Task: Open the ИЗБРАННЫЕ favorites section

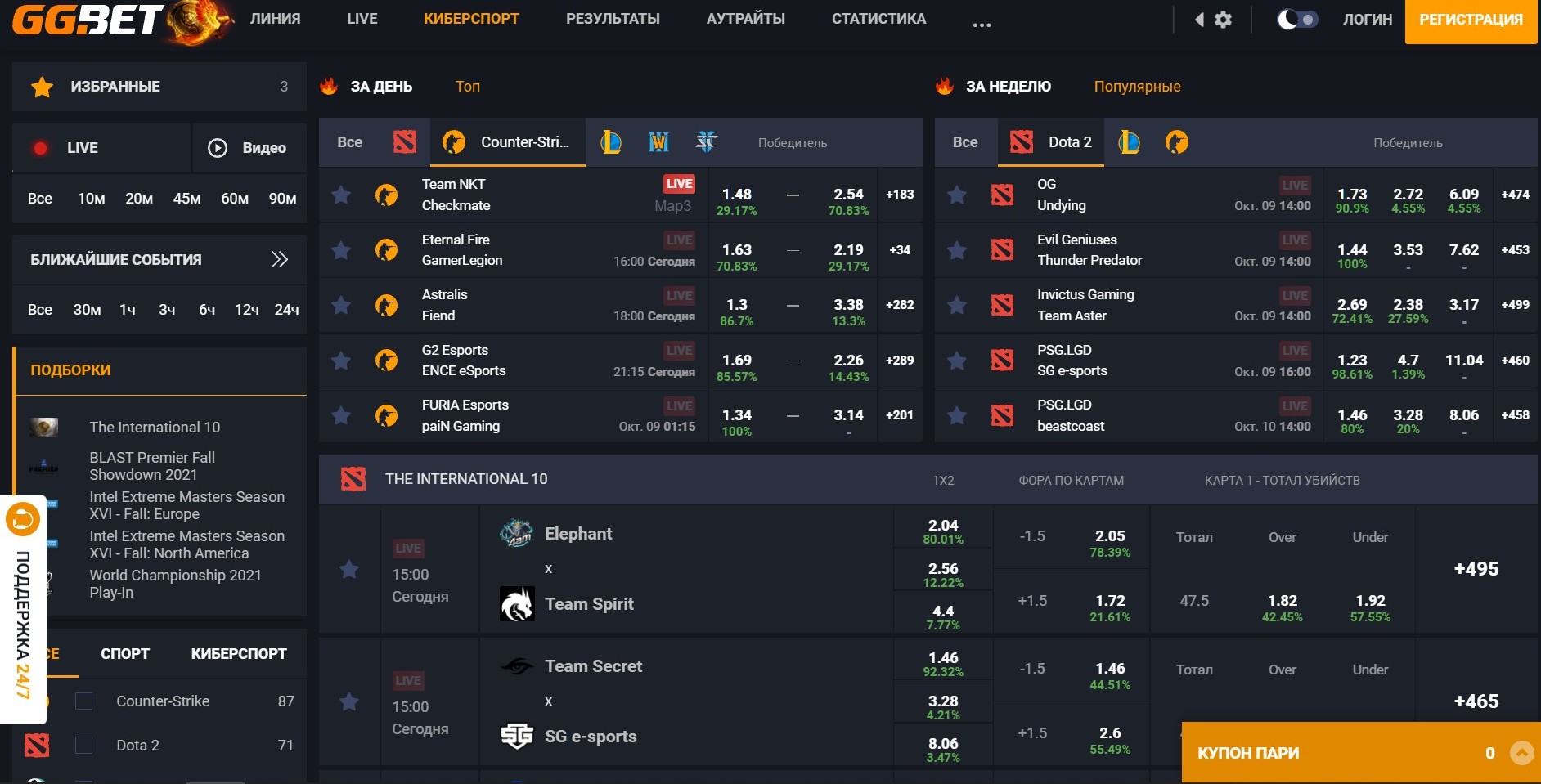Action: coord(159,87)
